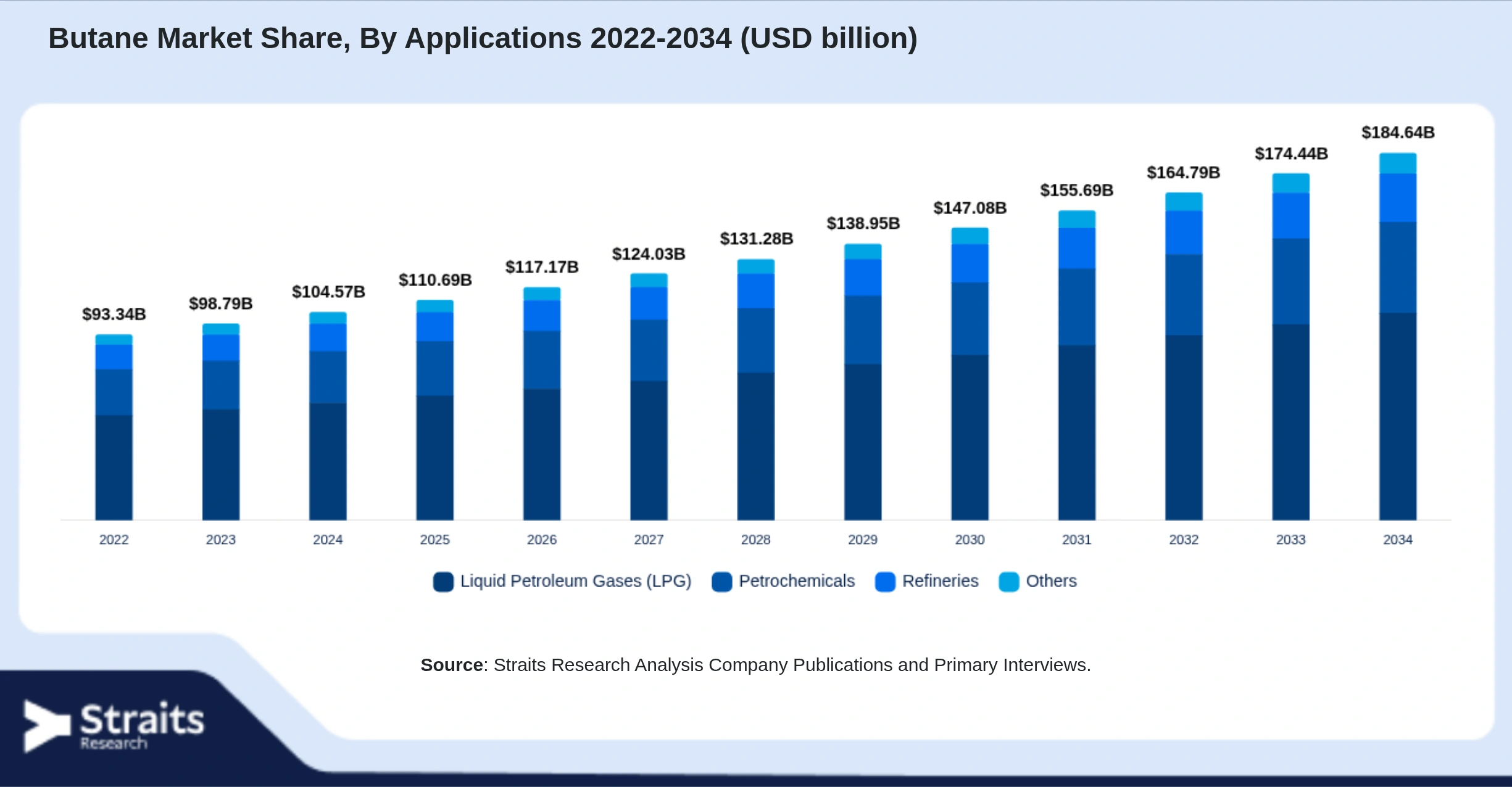Viewport: 1512px width, 787px height.
Task: Click the $131.28B value label
Action: coord(757,239)
